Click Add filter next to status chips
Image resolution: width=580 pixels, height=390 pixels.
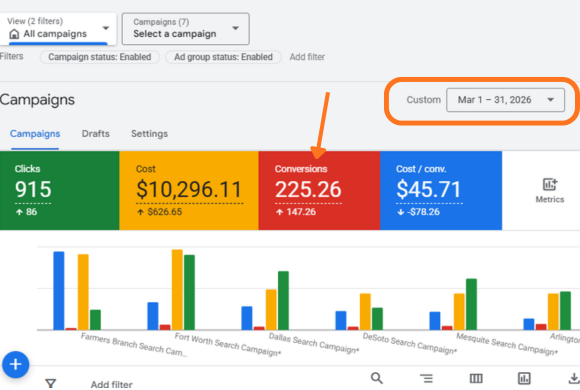point(307,57)
